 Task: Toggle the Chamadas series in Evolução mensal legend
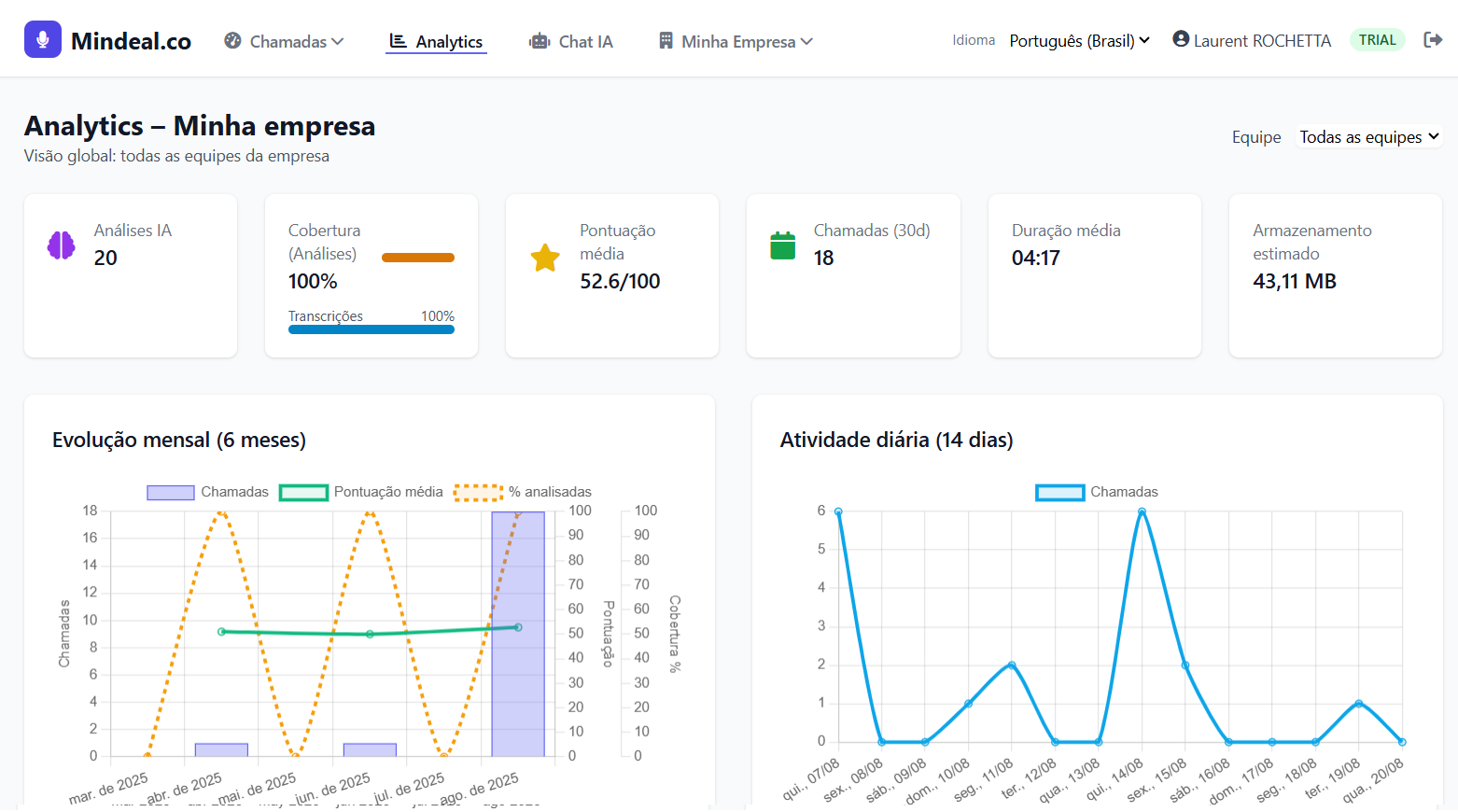(x=171, y=491)
